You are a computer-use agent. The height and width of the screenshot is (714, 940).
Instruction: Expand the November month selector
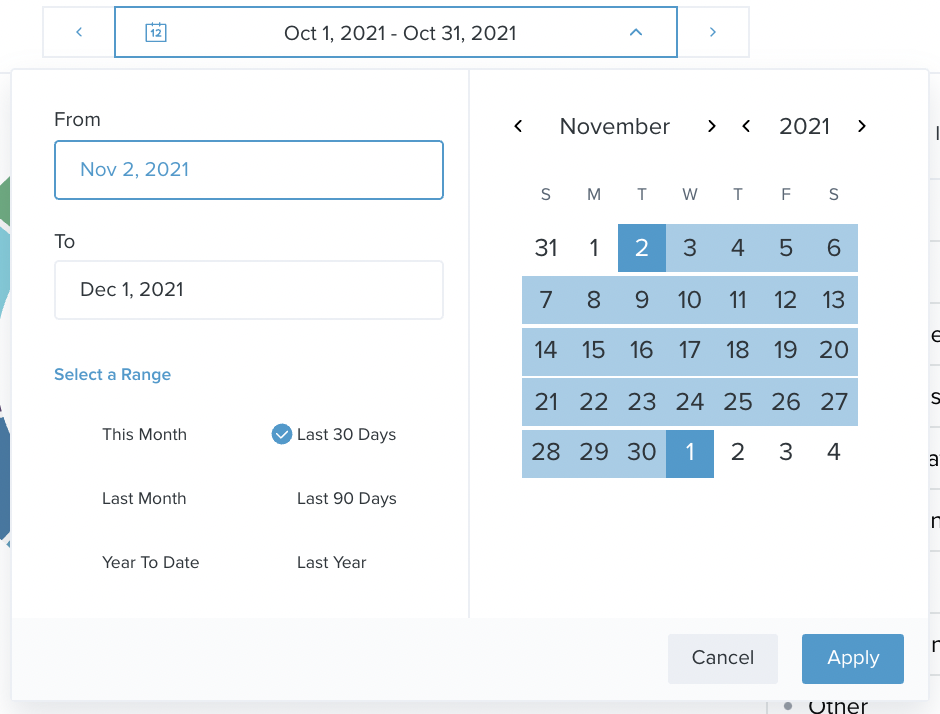614,126
